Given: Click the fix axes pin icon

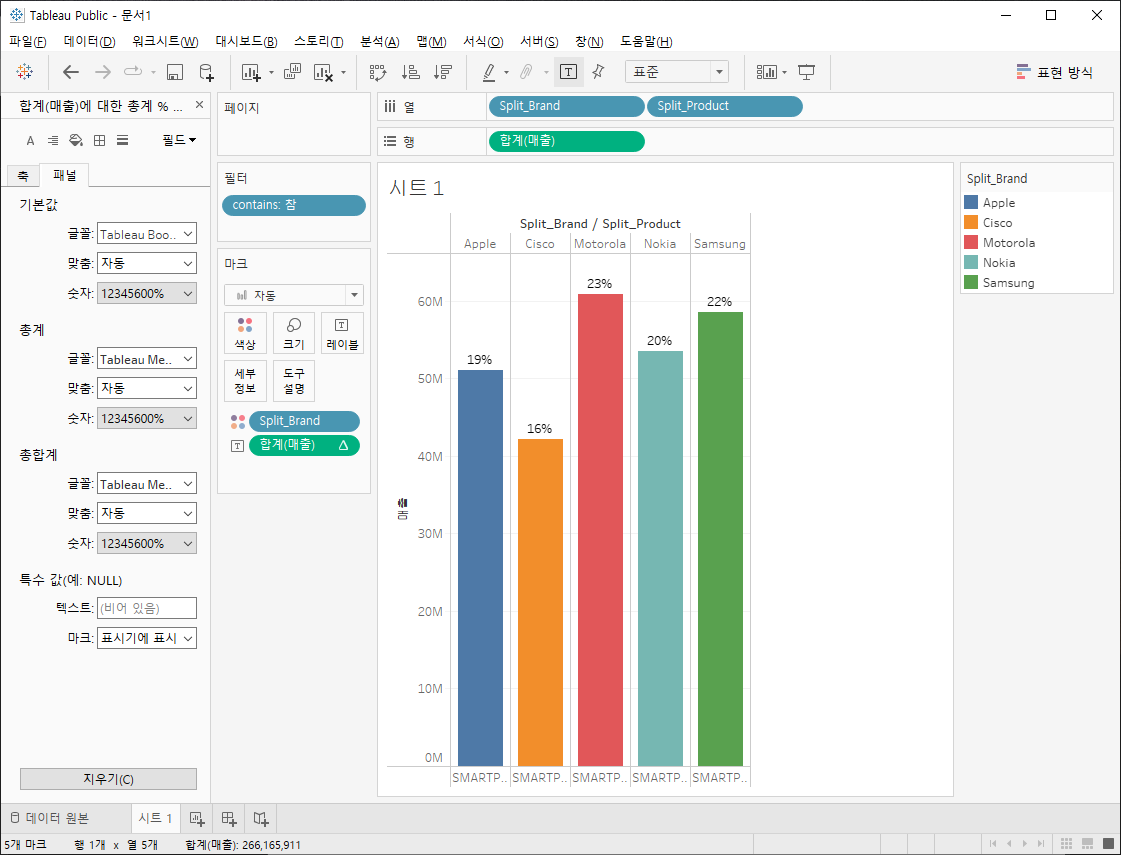Looking at the screenshot, I should [599, 71].
